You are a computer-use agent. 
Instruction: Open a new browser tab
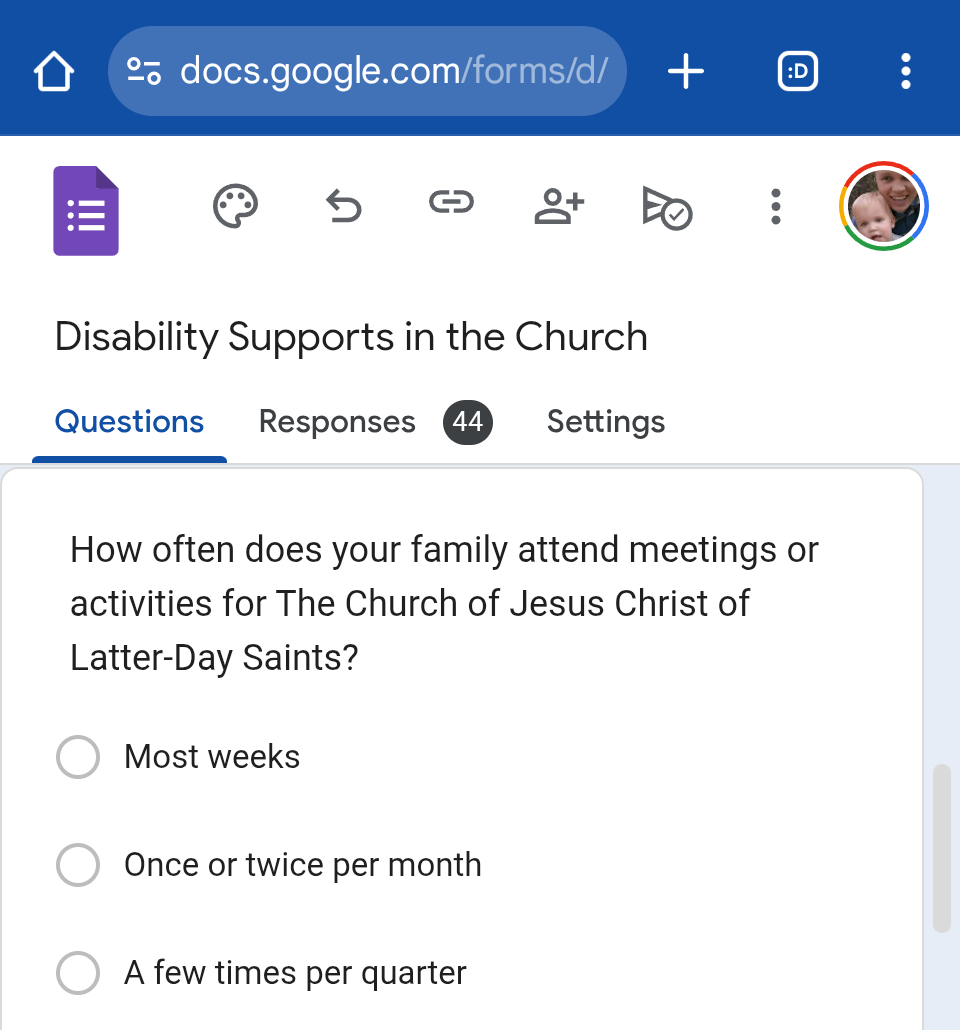point(686,72)
